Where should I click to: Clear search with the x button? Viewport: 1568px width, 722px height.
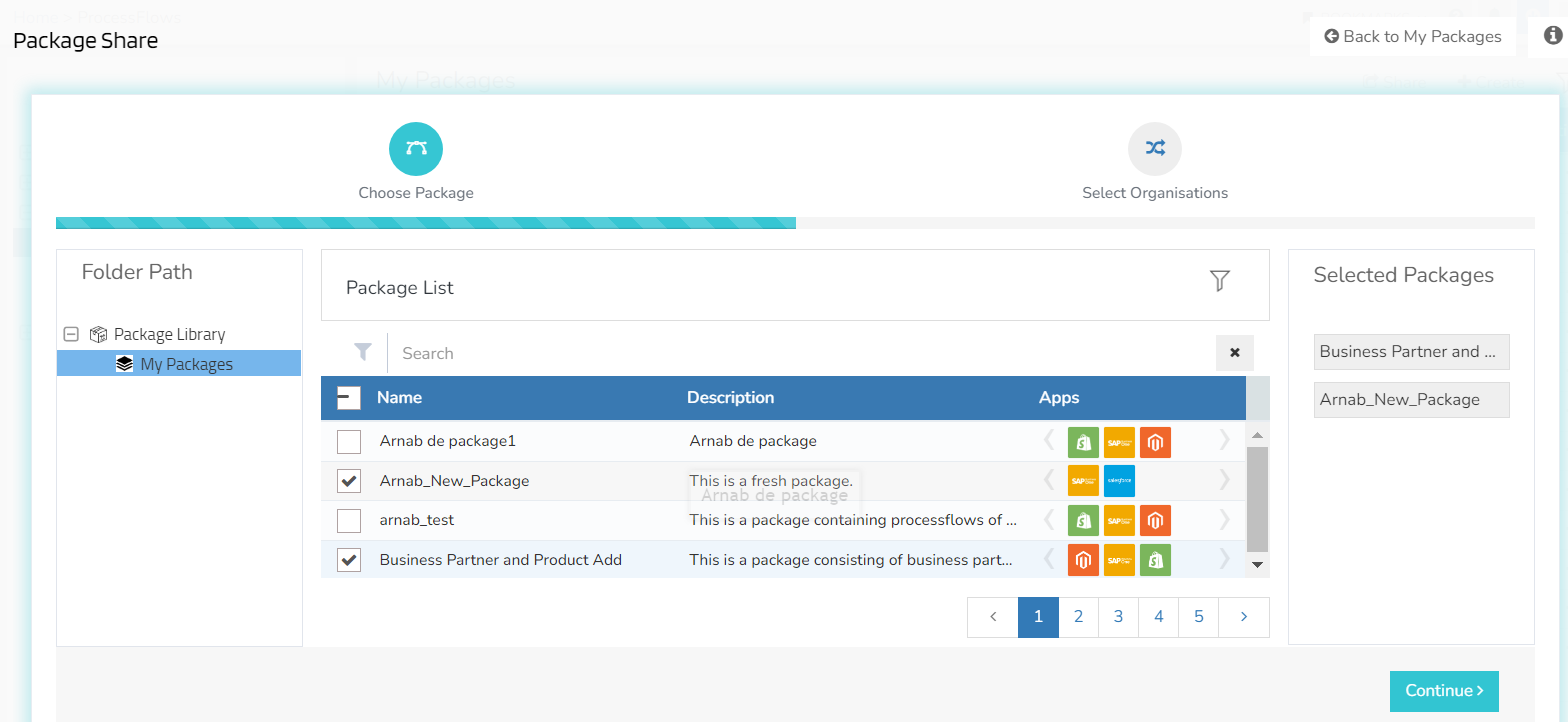[x=1234, y=353]
